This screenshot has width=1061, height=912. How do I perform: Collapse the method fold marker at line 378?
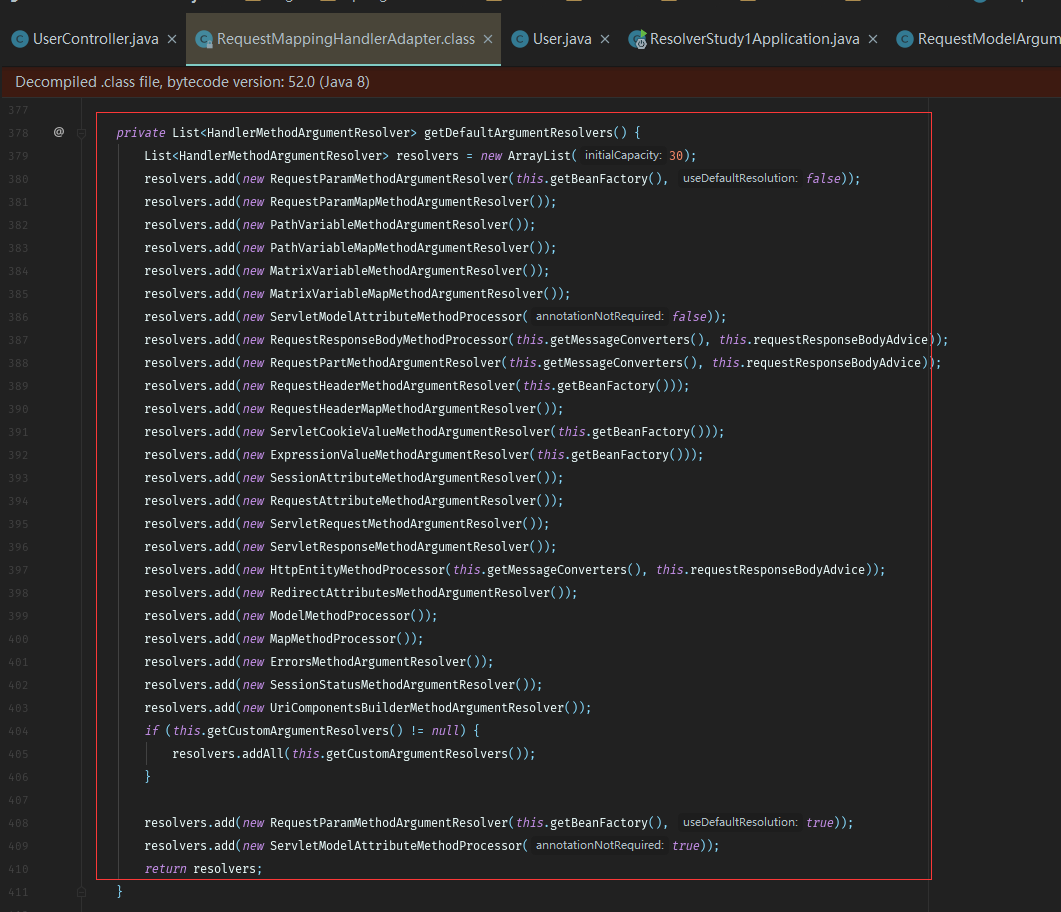point(81,133)
